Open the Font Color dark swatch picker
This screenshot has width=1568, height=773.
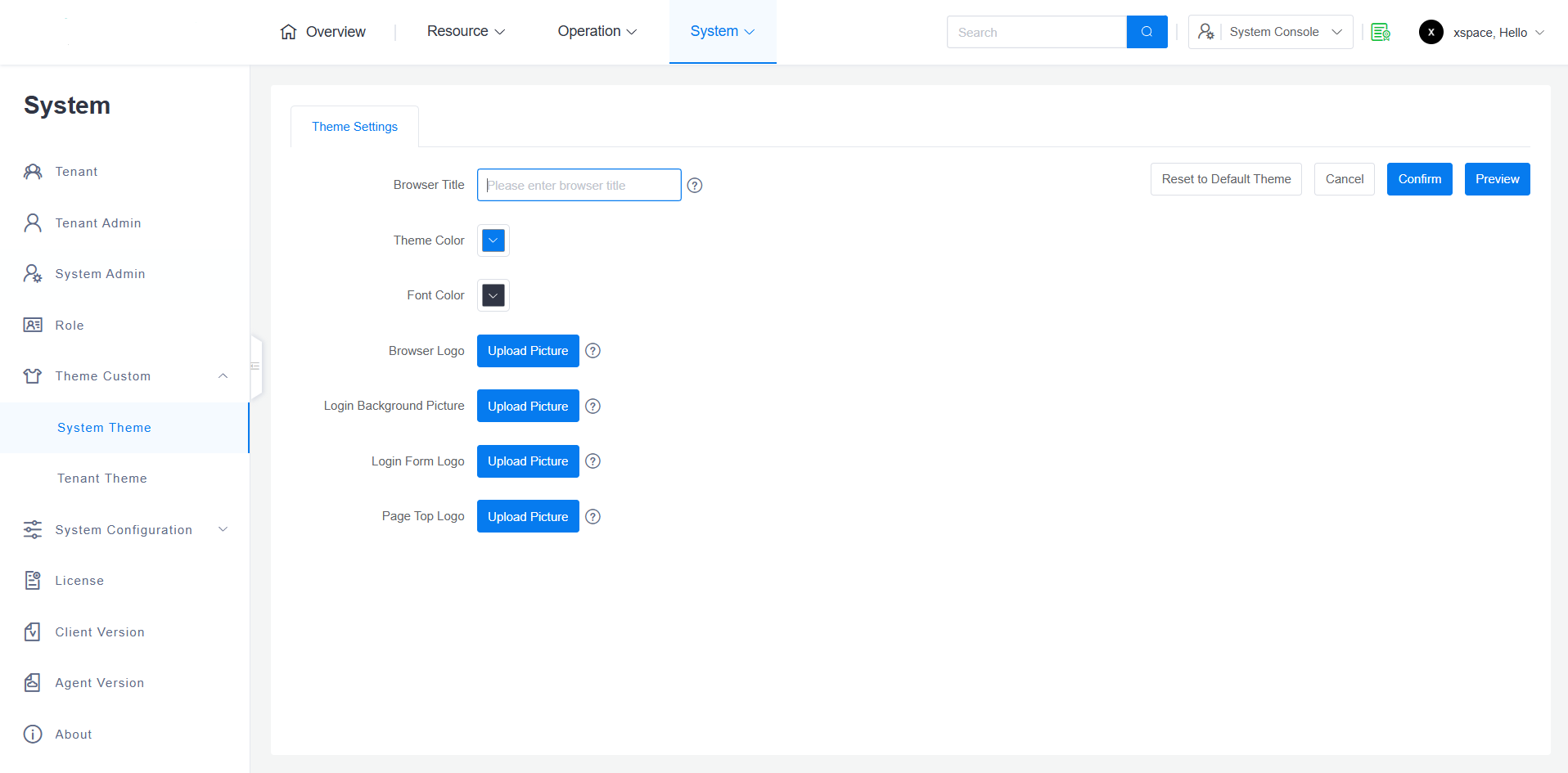[x=493, y=295]
